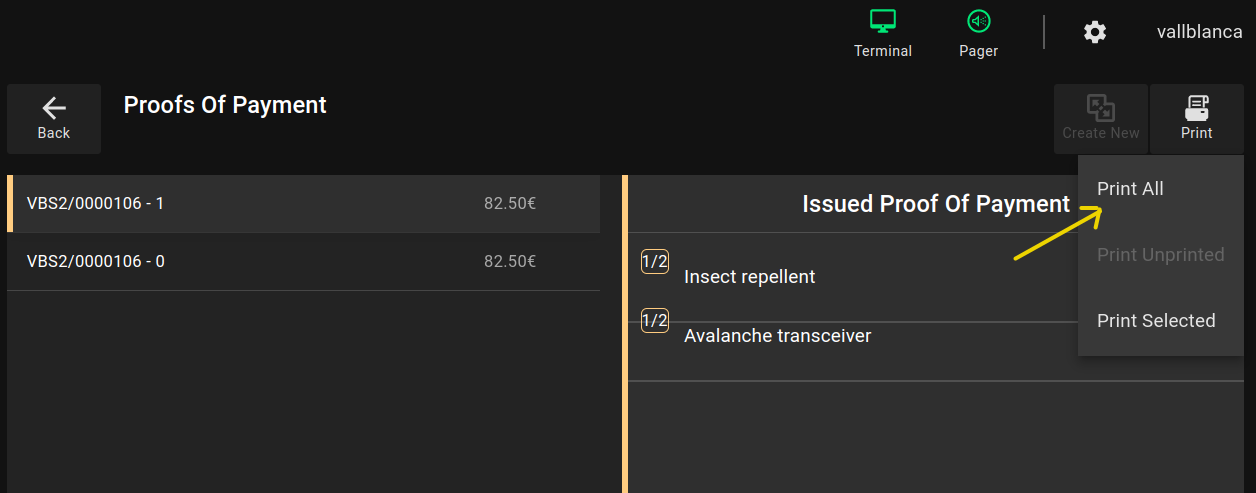Click the vallblanca username

(1199, 32)
